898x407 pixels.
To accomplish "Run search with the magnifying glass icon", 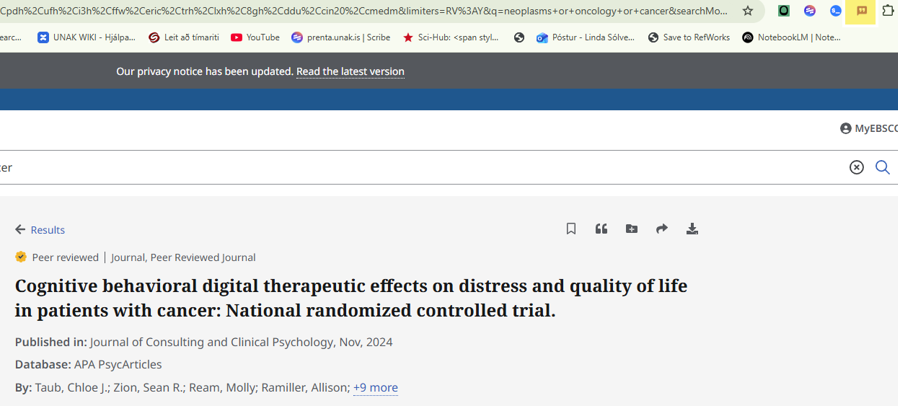I will [x=883, y=167].
